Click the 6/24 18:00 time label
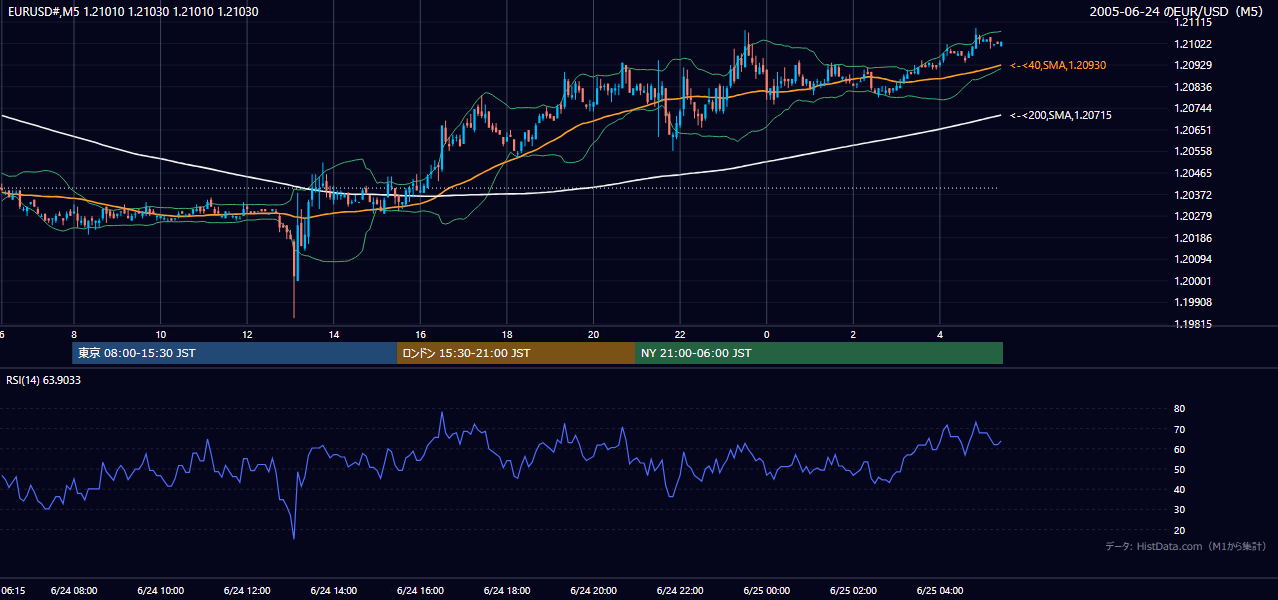 (x=507, y=591)
